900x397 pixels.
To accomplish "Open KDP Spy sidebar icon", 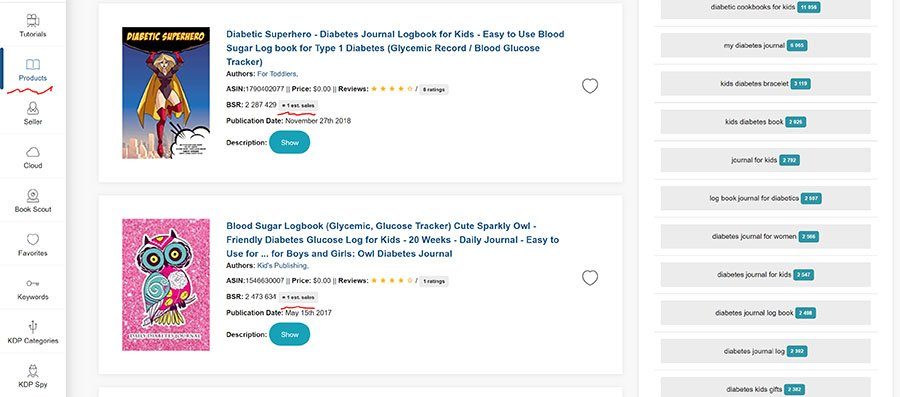I will point(33,371).
